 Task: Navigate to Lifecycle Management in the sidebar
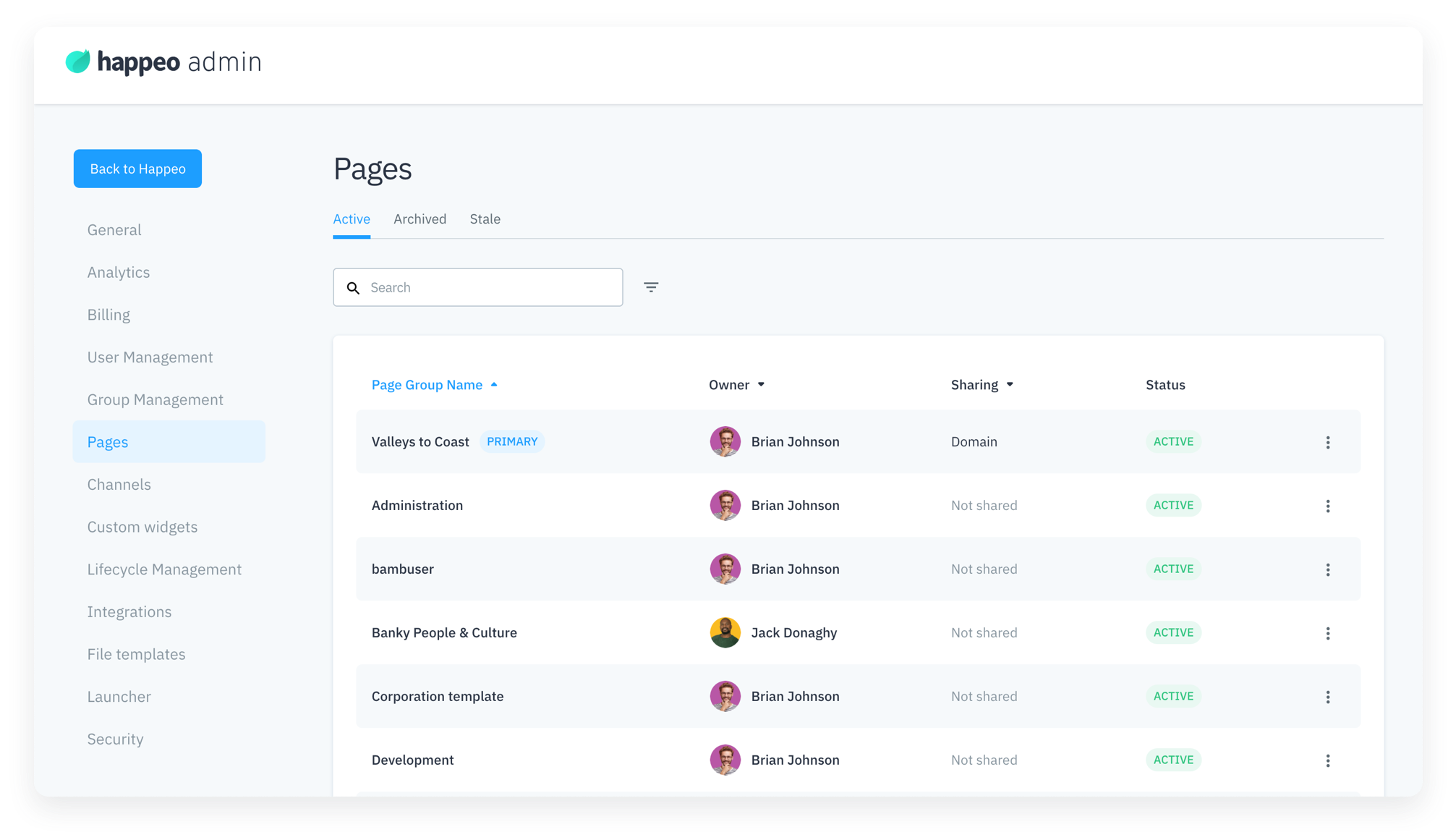164,569
